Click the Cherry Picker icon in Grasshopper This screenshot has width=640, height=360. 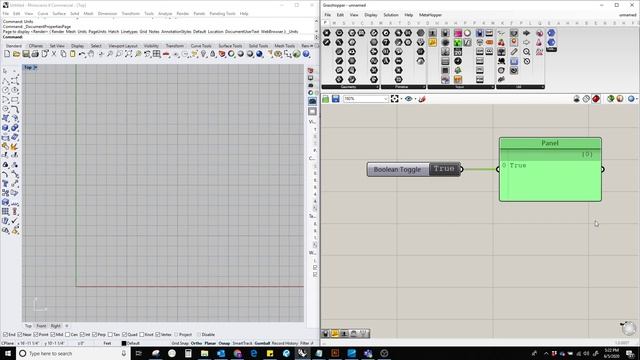[501, 42]
